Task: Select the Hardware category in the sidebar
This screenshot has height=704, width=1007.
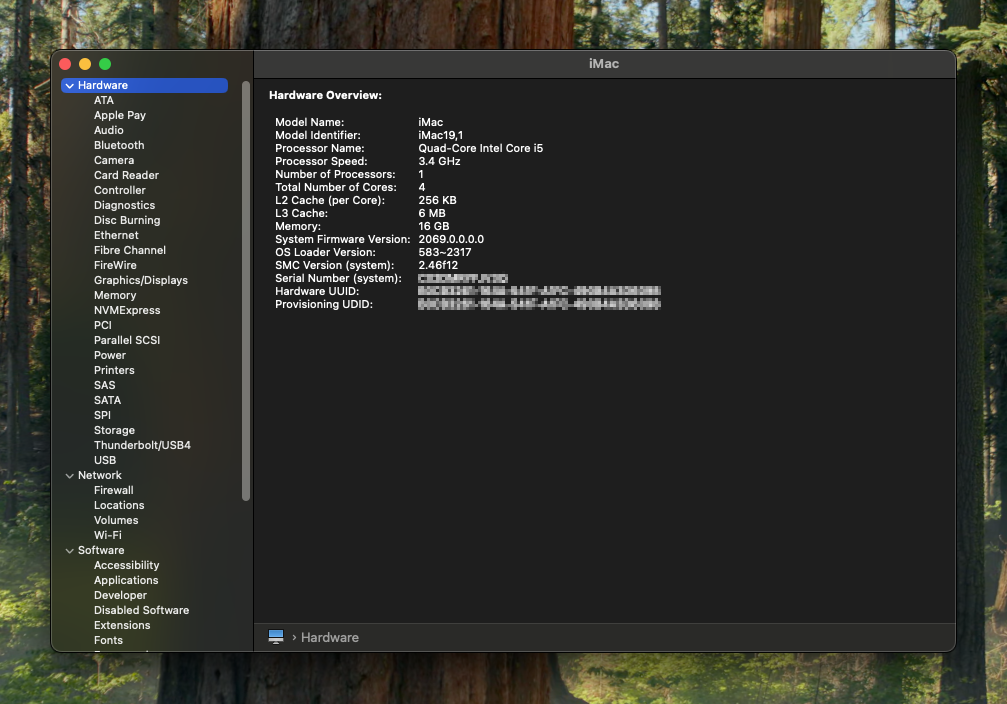Action: [x=144, y=85]
